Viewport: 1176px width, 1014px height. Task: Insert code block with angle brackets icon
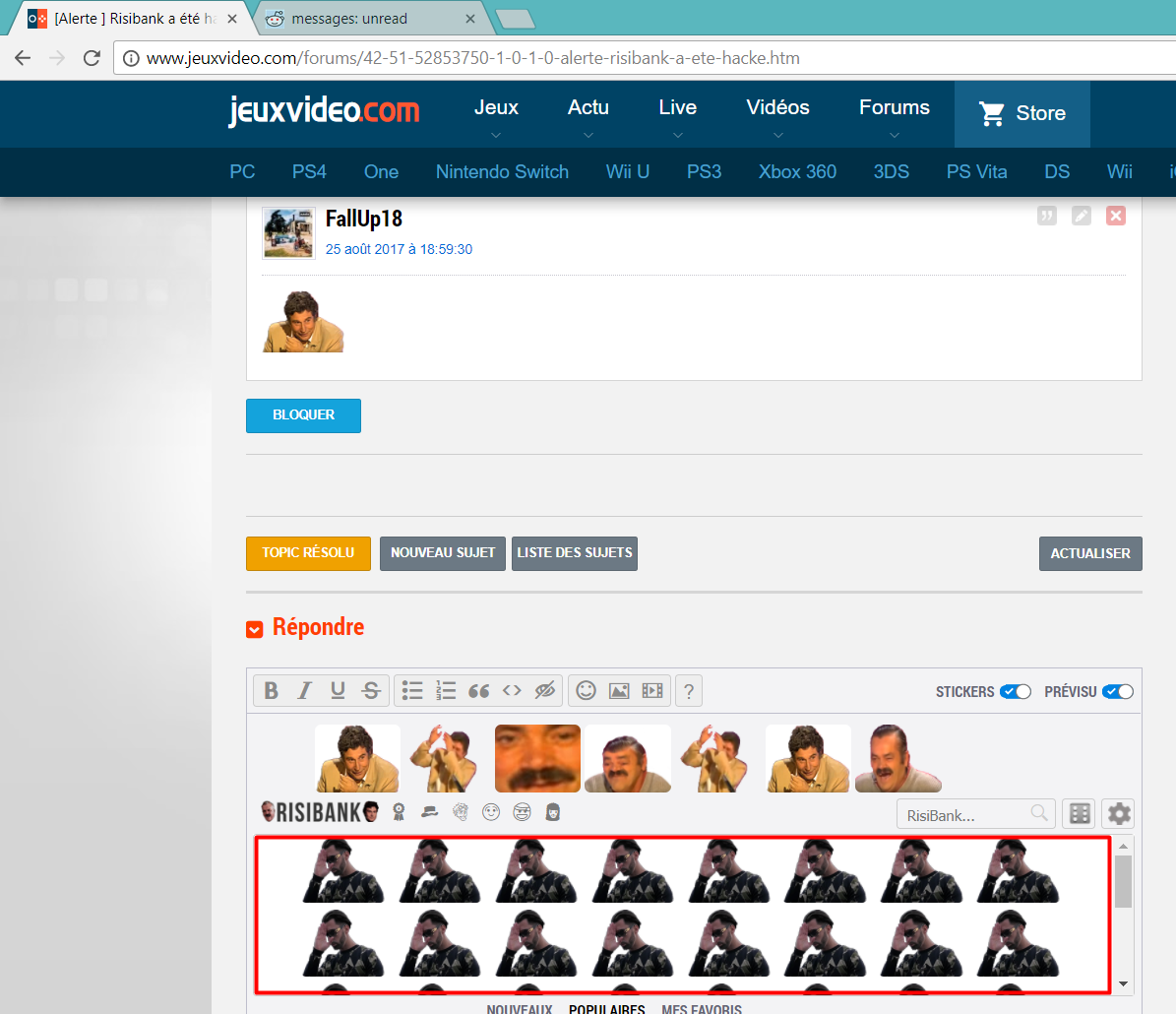coord(512,690)
